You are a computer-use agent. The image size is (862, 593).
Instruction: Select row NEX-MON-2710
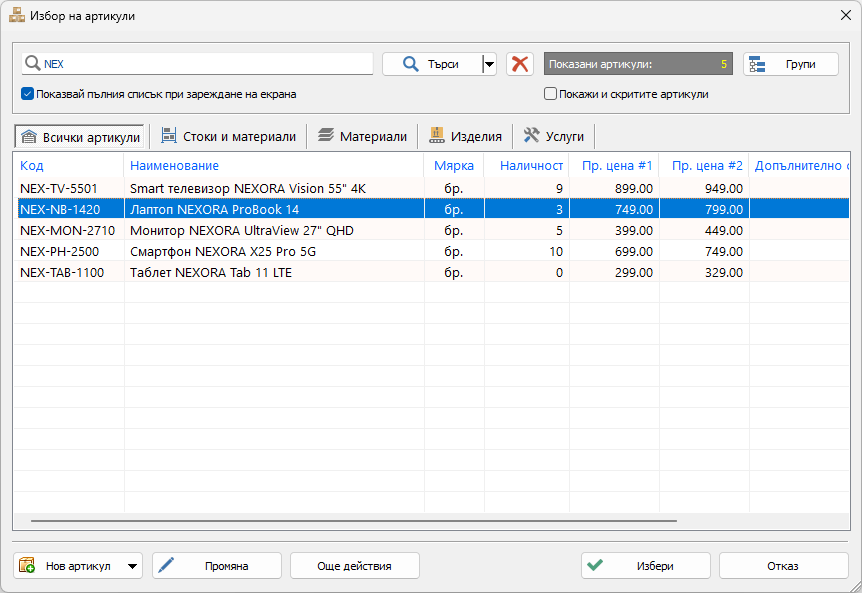[x=432, y=230]
